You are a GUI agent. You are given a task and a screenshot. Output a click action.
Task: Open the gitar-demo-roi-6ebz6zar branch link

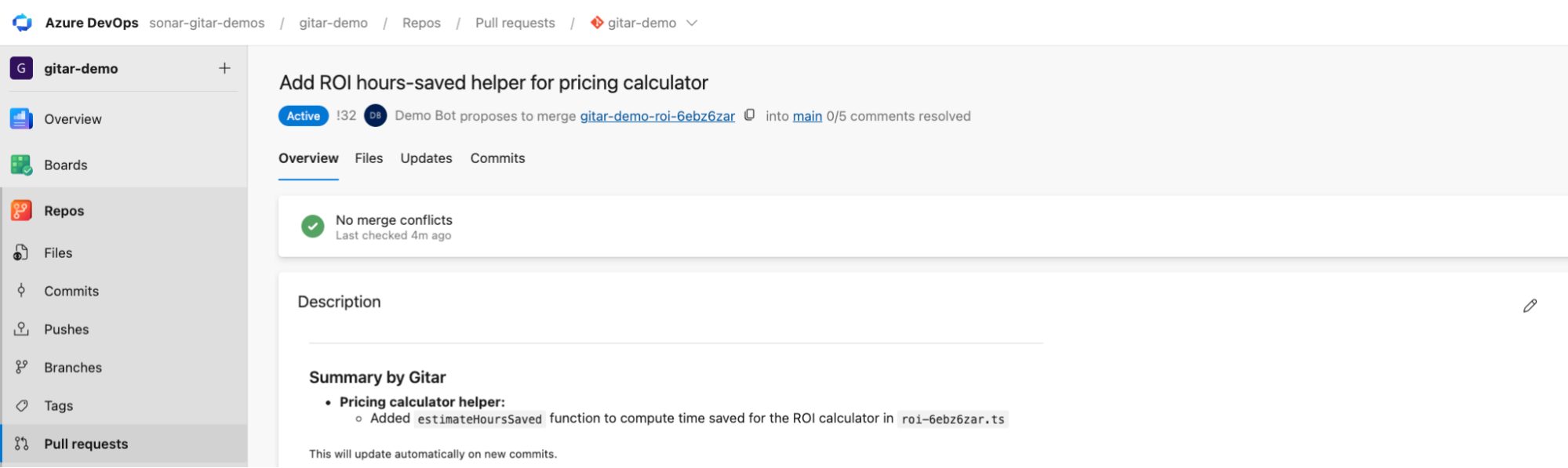[657, 116]
